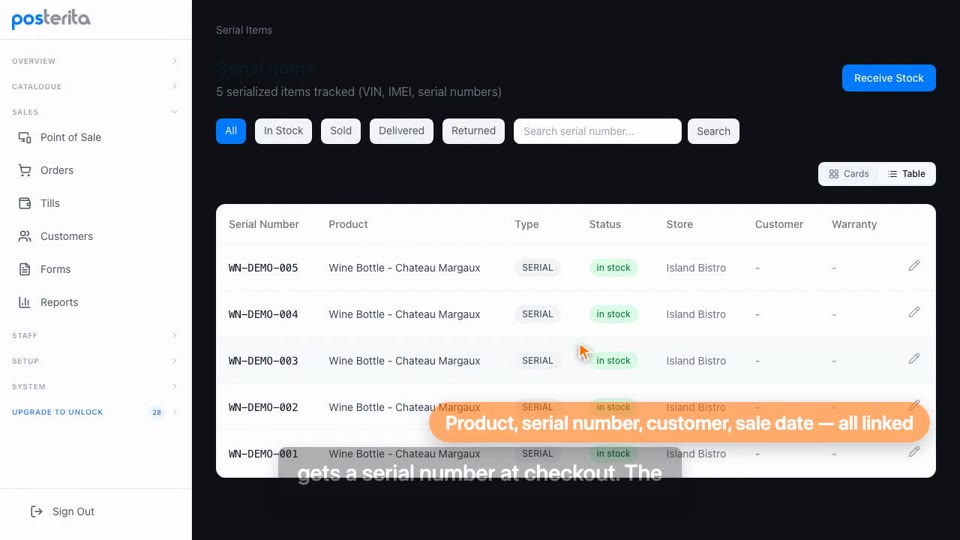
Task: Click the Product column header
Action: click(x=348, y=224)
